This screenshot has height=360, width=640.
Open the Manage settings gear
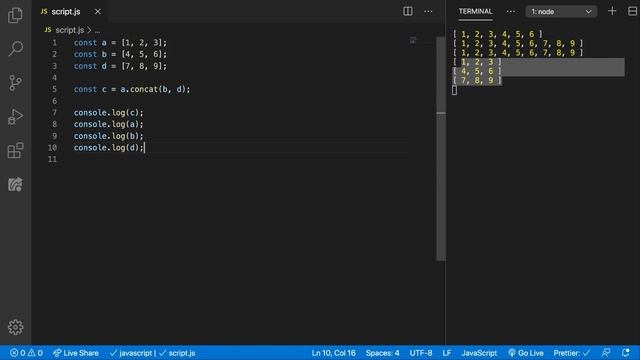(15, 327)
